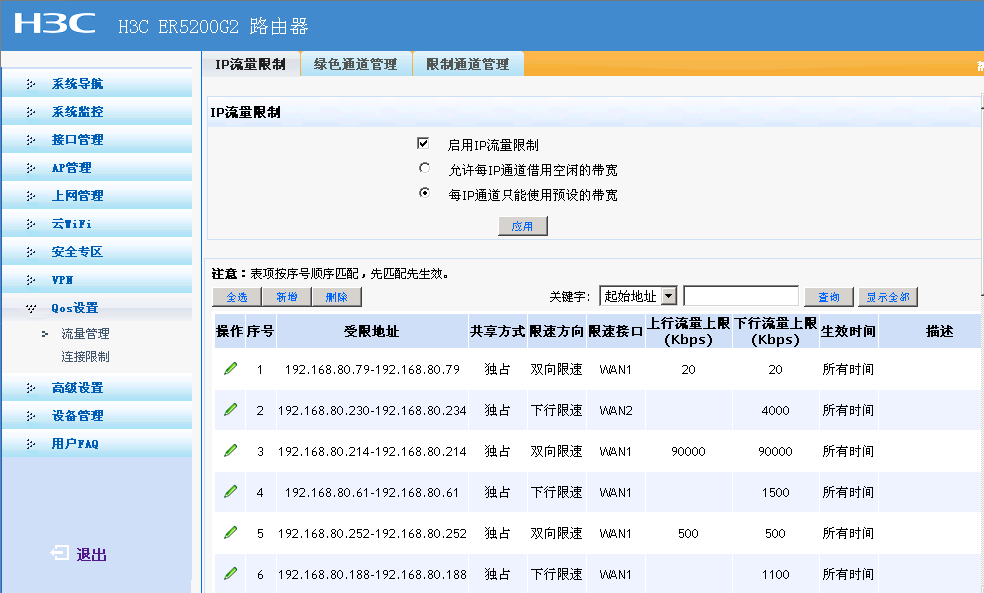Open 安全专区 menu item
The width and height of the screenshot is (984, 593).
tap(77, 252)
